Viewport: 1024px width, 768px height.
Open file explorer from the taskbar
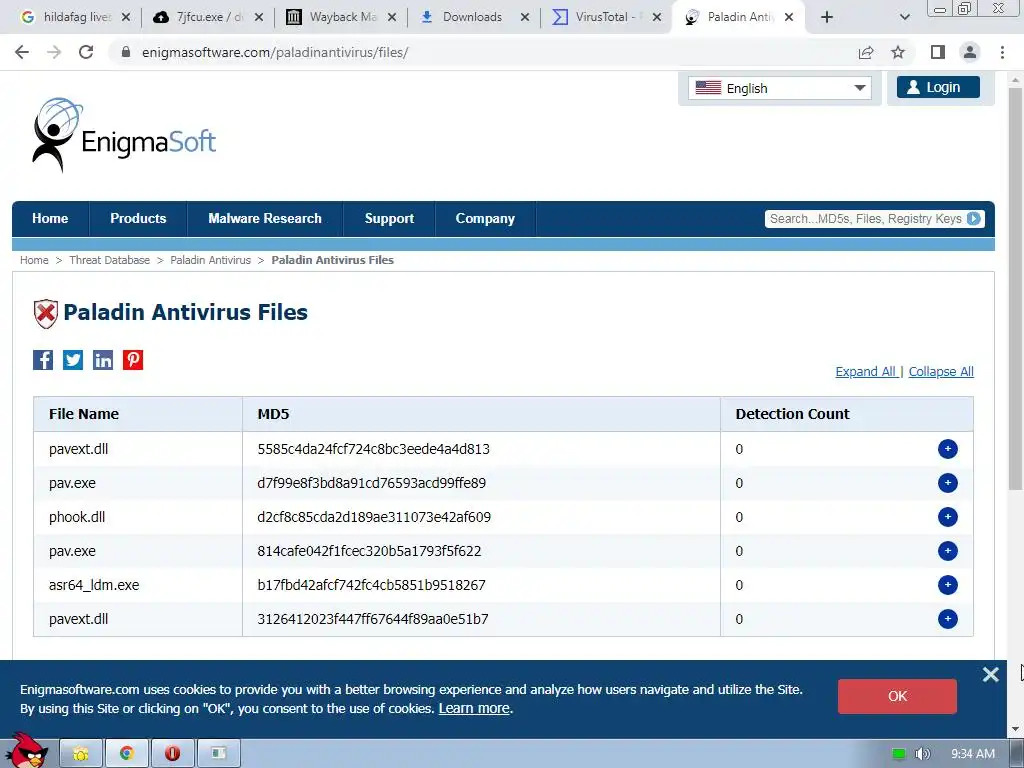pyautogui.click(x=81, y=754)
